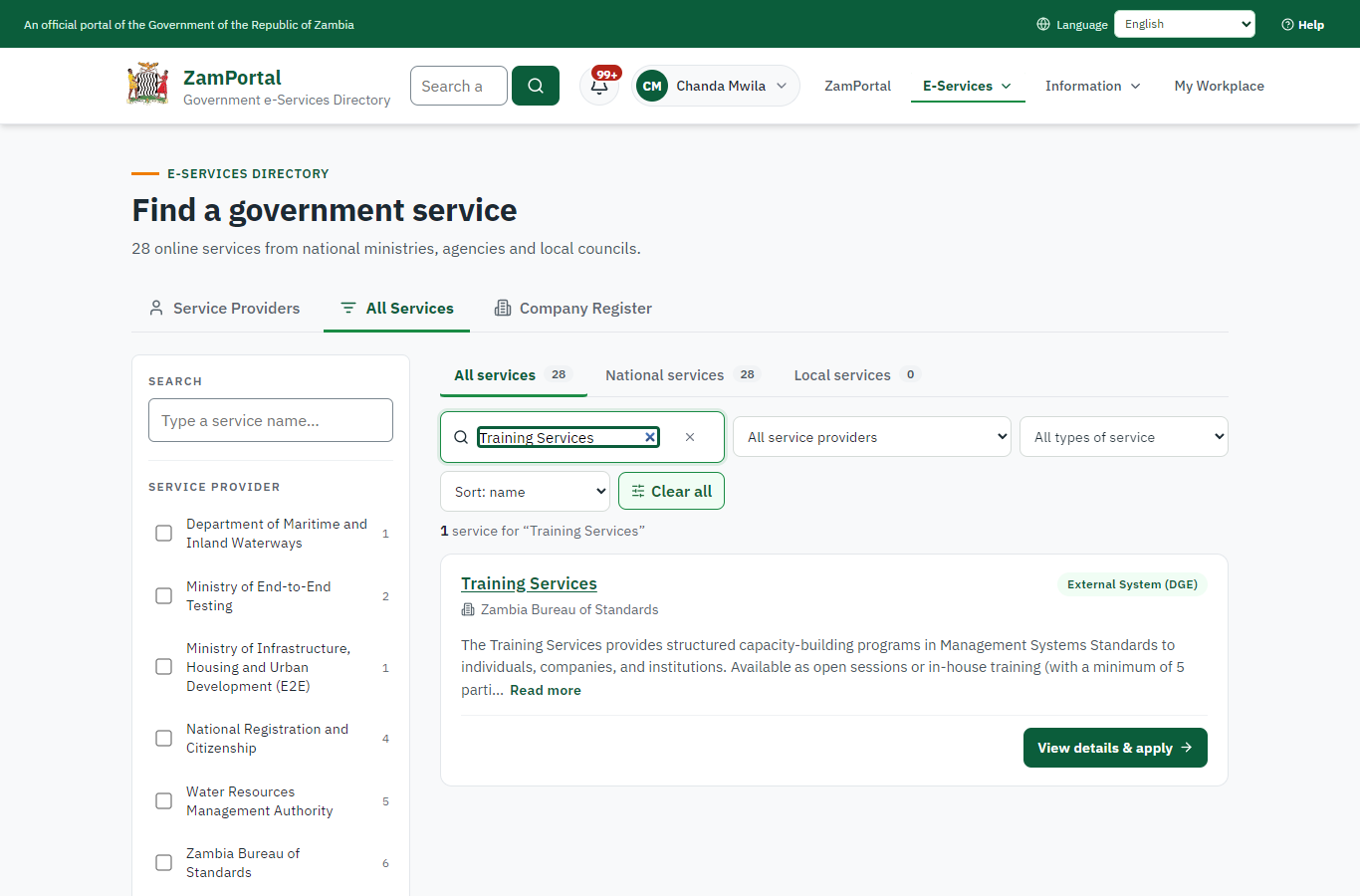Tick Department of Maritime and Inland Waterways checkbox
1360x896 pixels.
coord(164,534)
